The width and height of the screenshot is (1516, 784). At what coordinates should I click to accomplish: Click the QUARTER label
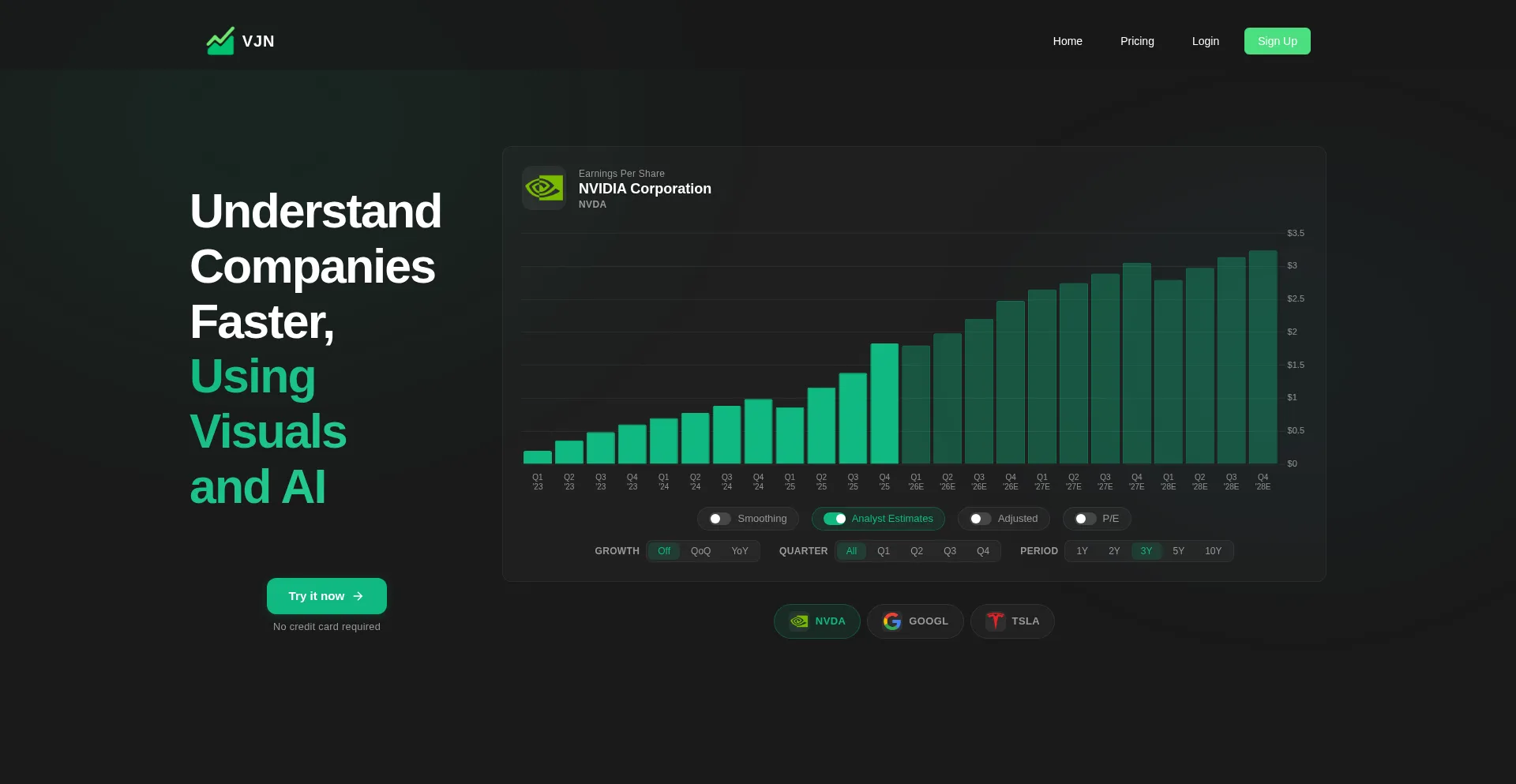(804, 551)
